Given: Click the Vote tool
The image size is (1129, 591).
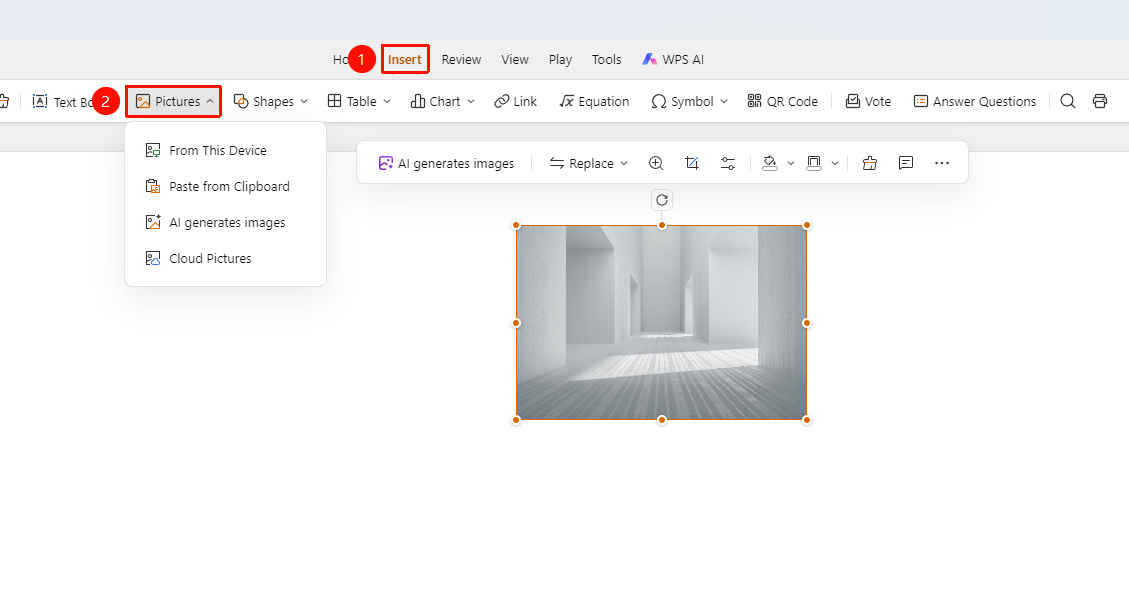Looking at the screenshot, I should click(868, 101).
